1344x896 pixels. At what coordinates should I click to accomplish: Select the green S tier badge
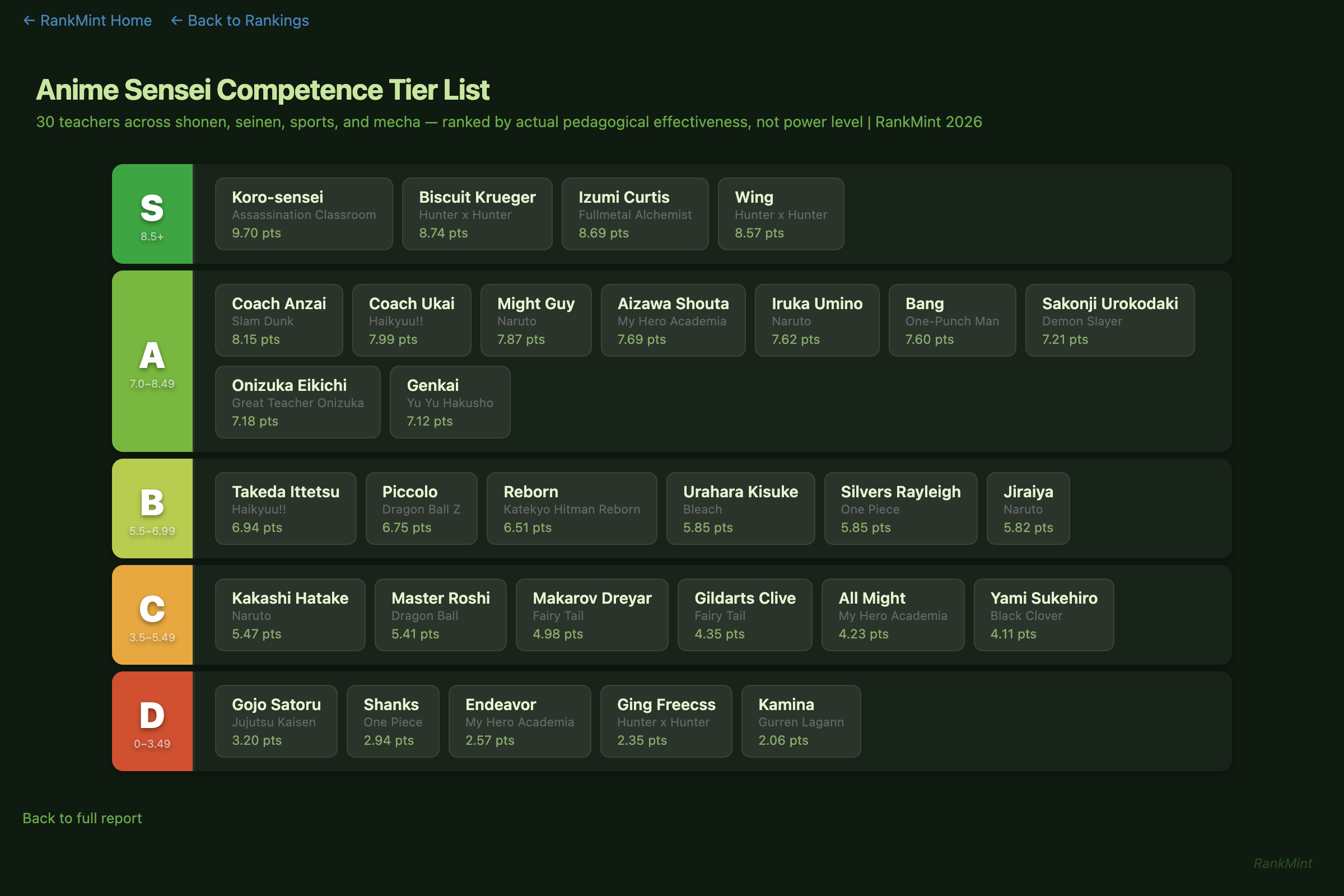[152, 214]
